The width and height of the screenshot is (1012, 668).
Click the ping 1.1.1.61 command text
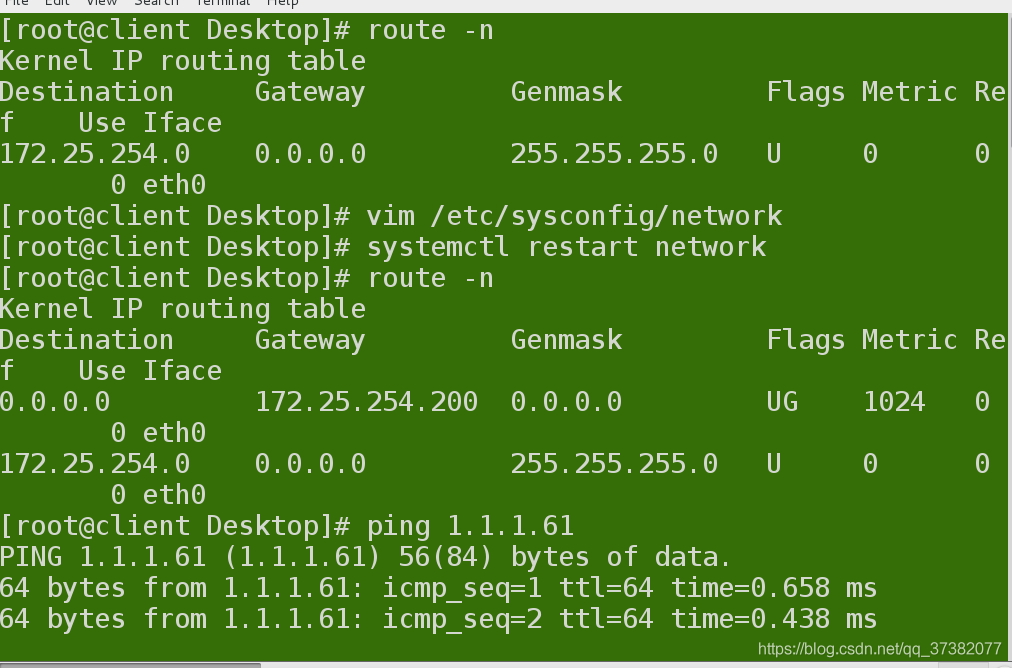[x=470, y=526]
